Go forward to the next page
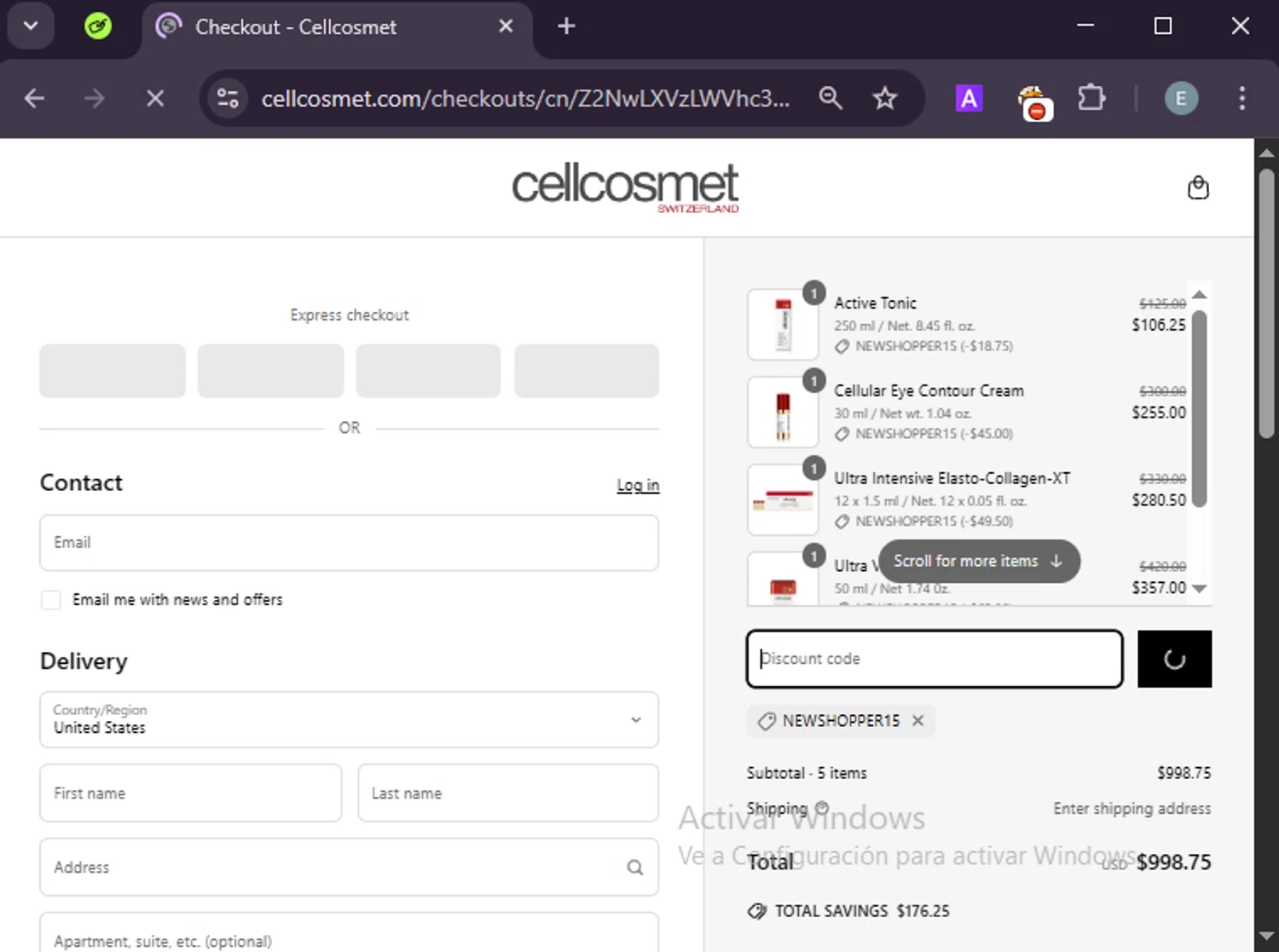Screen dimensions: 1279x952 (x=94, y=99)
